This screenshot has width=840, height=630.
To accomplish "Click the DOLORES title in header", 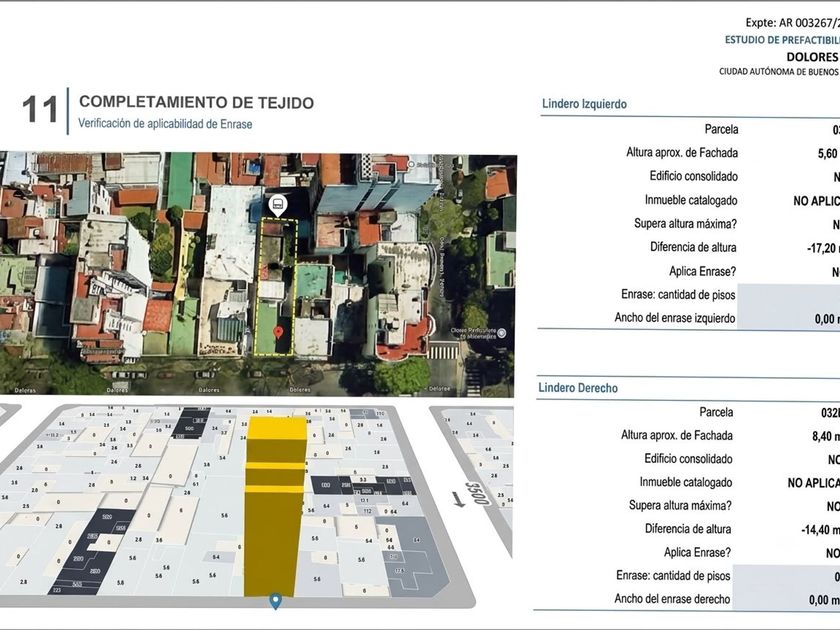I will click(x=812, y=57).
